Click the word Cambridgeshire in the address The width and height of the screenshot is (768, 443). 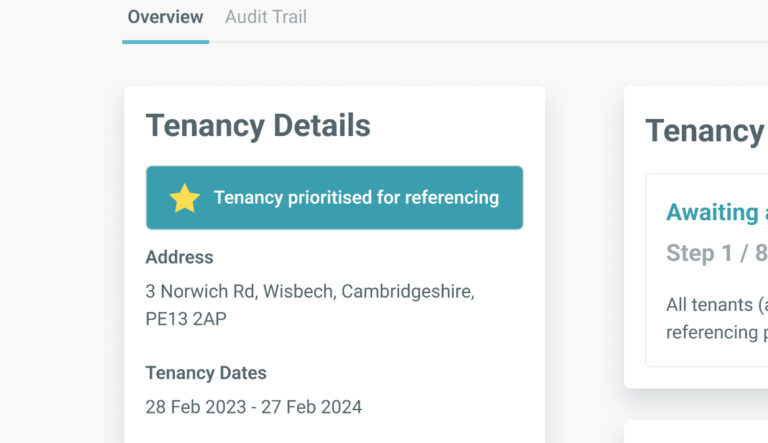pos(408,292)
